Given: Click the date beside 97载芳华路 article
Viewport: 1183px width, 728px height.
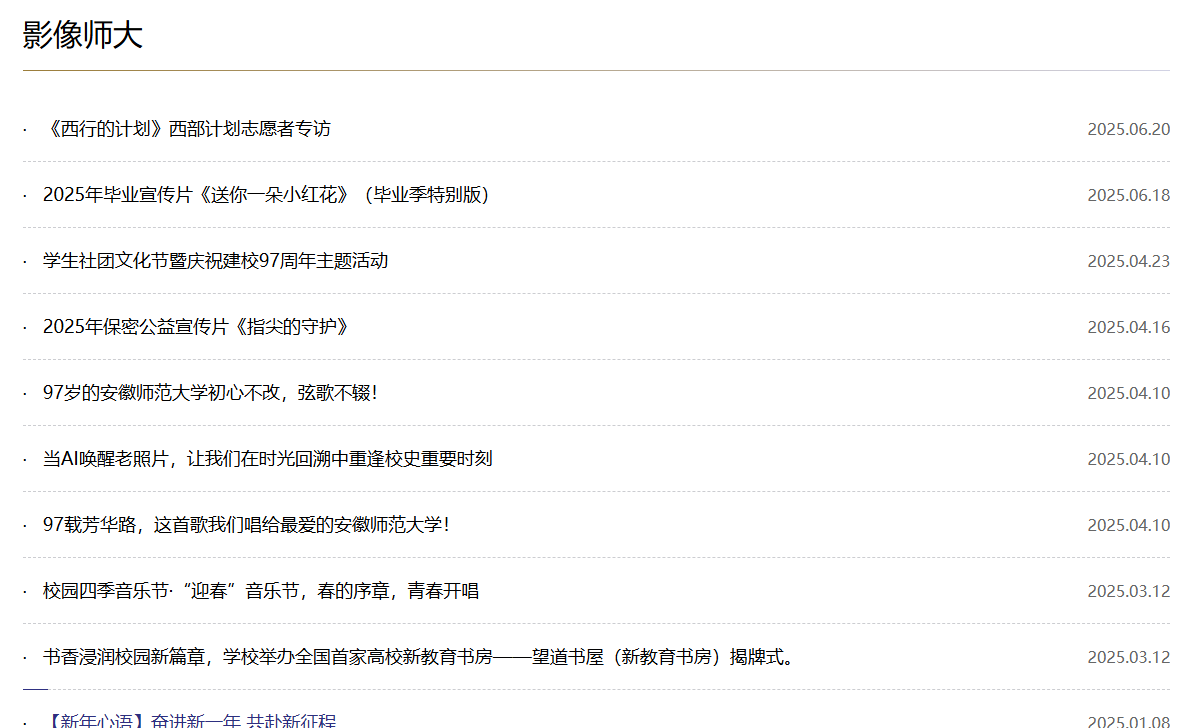Looking at the screenshot, I should 1128,525.
